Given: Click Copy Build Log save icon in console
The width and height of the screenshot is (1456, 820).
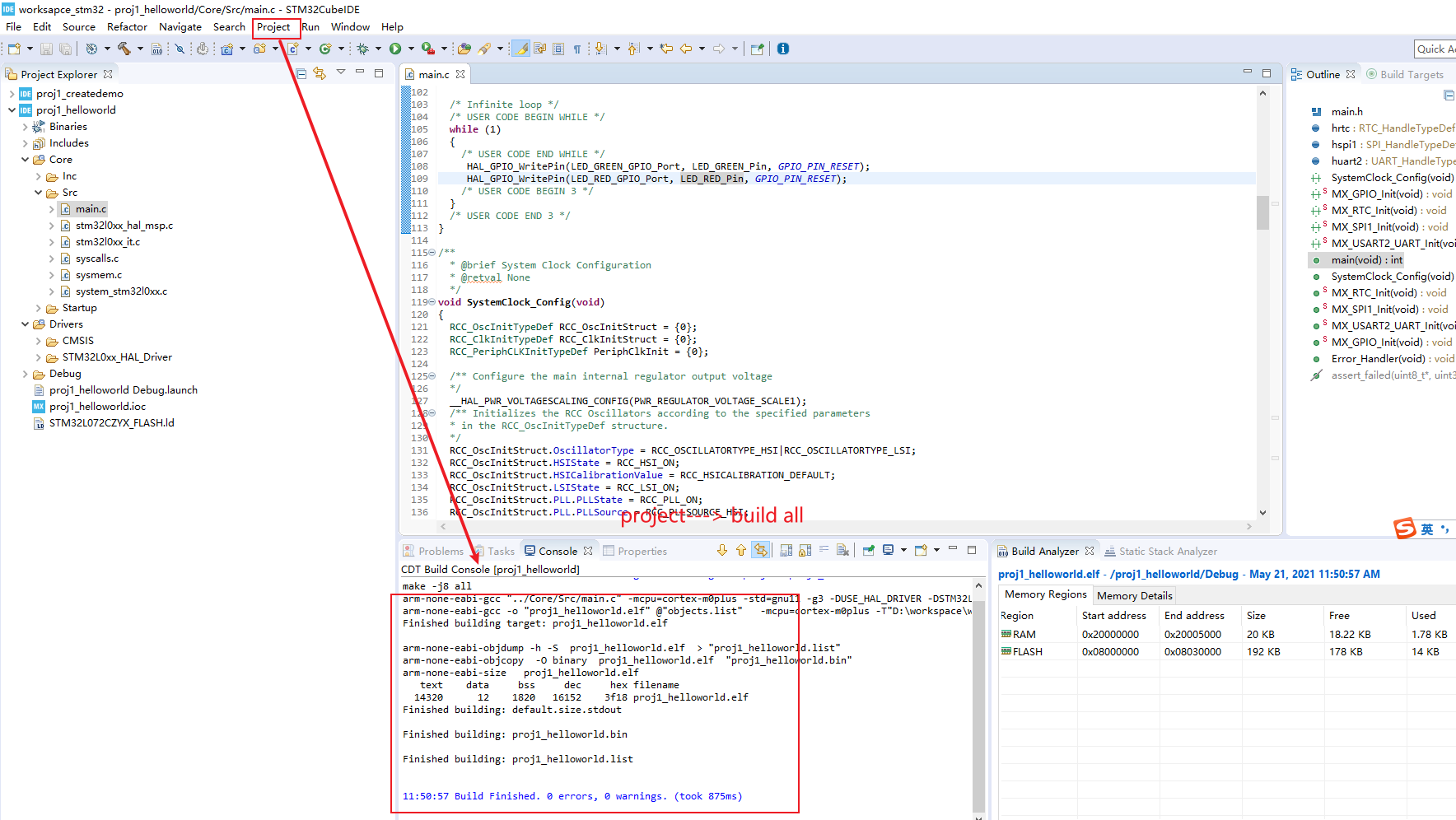Looking at the screenshot, I should [x=786, y=550].
